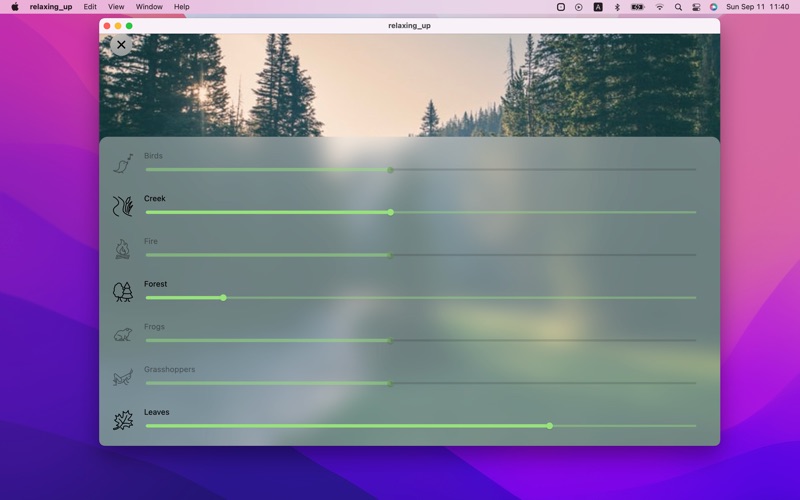Click the Forest volume slider knob
800x500 pixels.
(223, 298)
